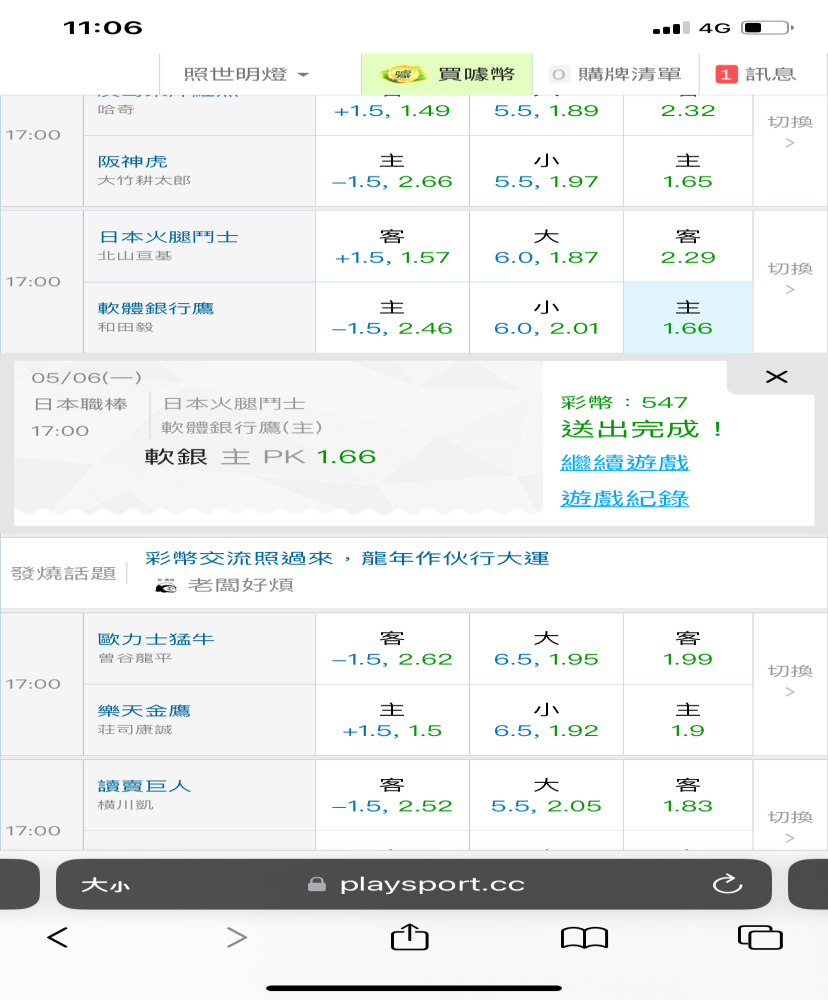
Task: Tap 軟銀 主 PK 1.66 slip summary
Action: [x=260, y=457]
